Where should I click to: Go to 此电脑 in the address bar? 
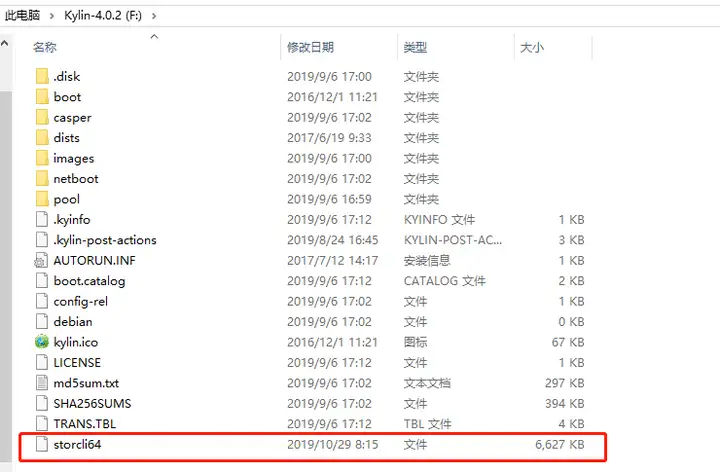(22, 16)
